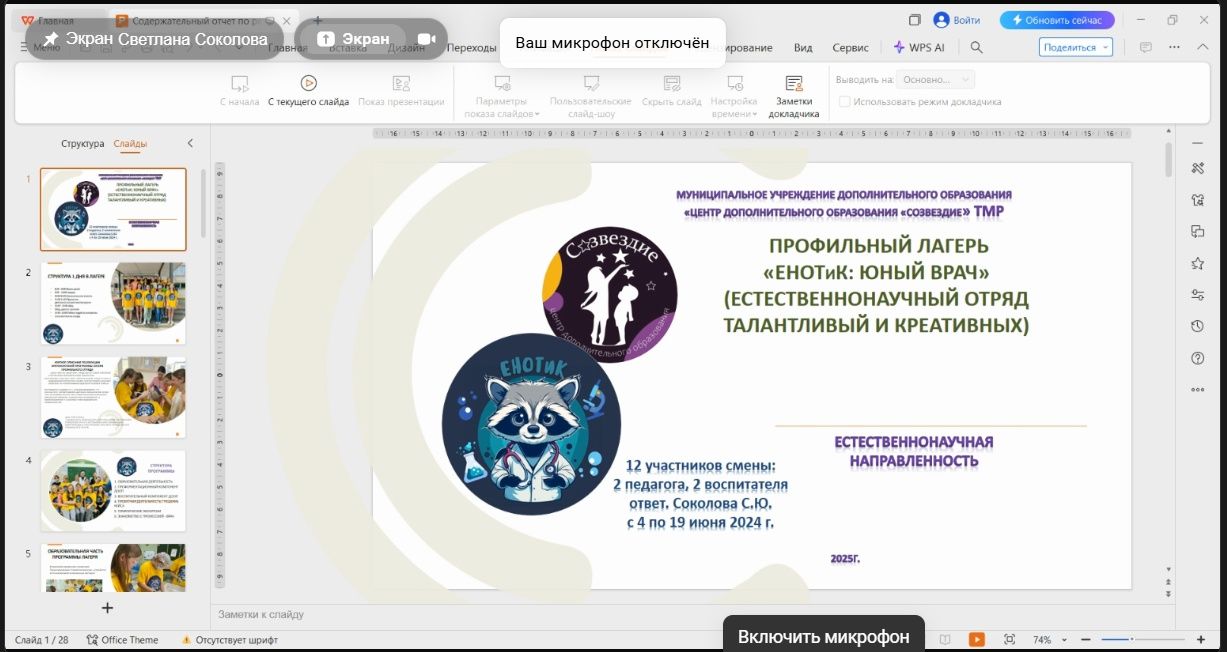Viewport: 1227px width, 652px height.
Task: Click 'Отсутствует шрифт' missing font warning
Action: [x=229, y=639]
